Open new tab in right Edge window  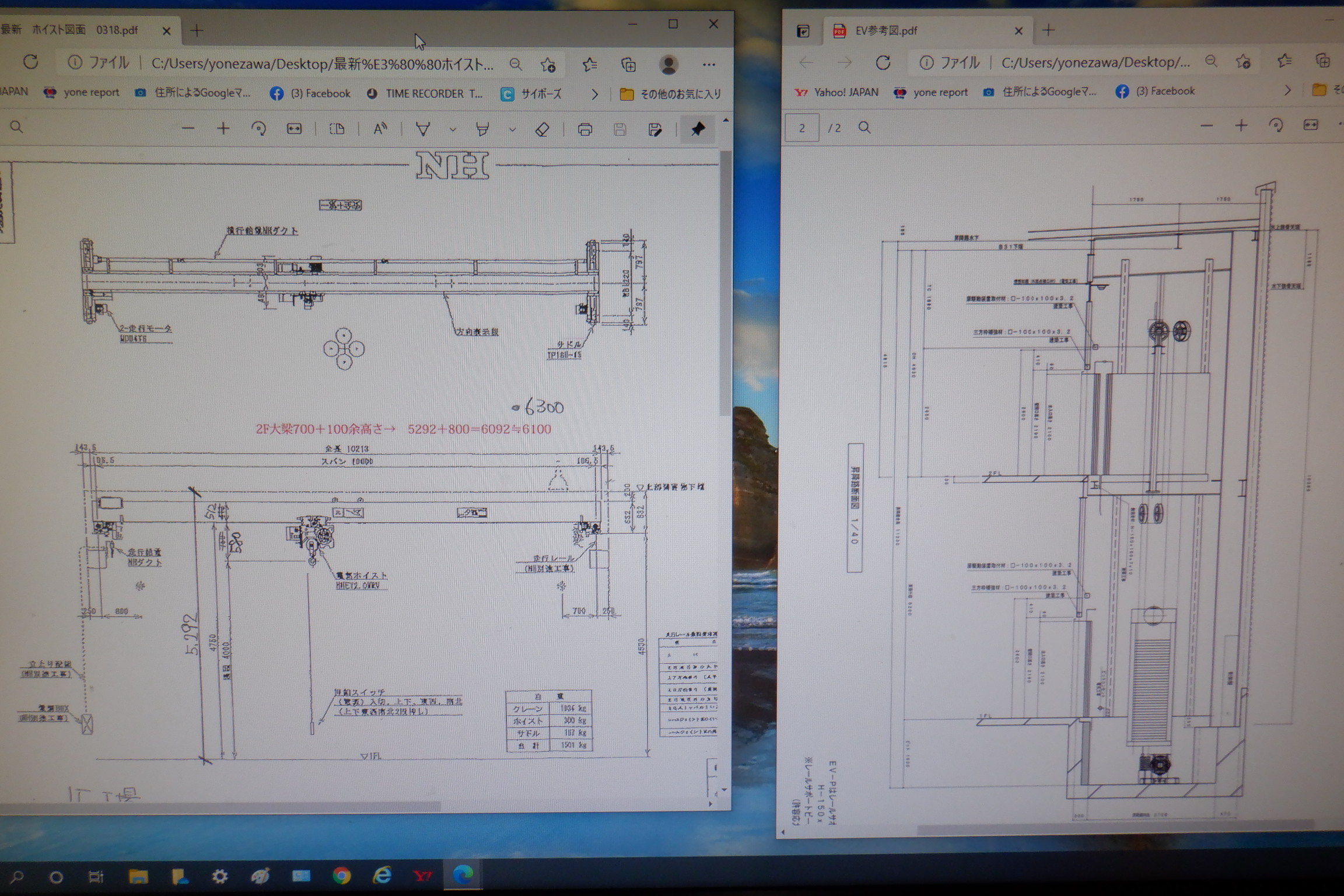[1048, 30]
